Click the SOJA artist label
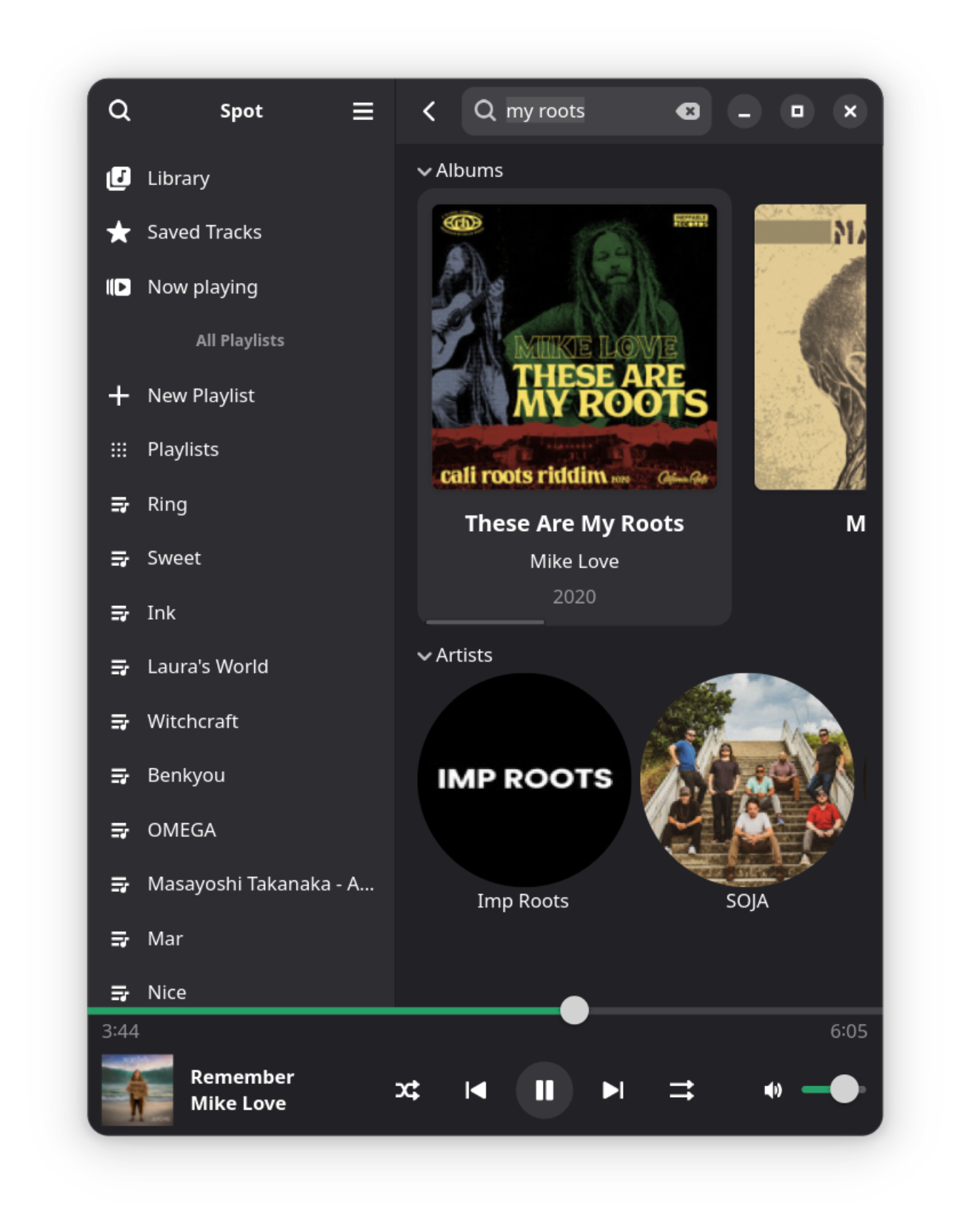 (747, 901)
